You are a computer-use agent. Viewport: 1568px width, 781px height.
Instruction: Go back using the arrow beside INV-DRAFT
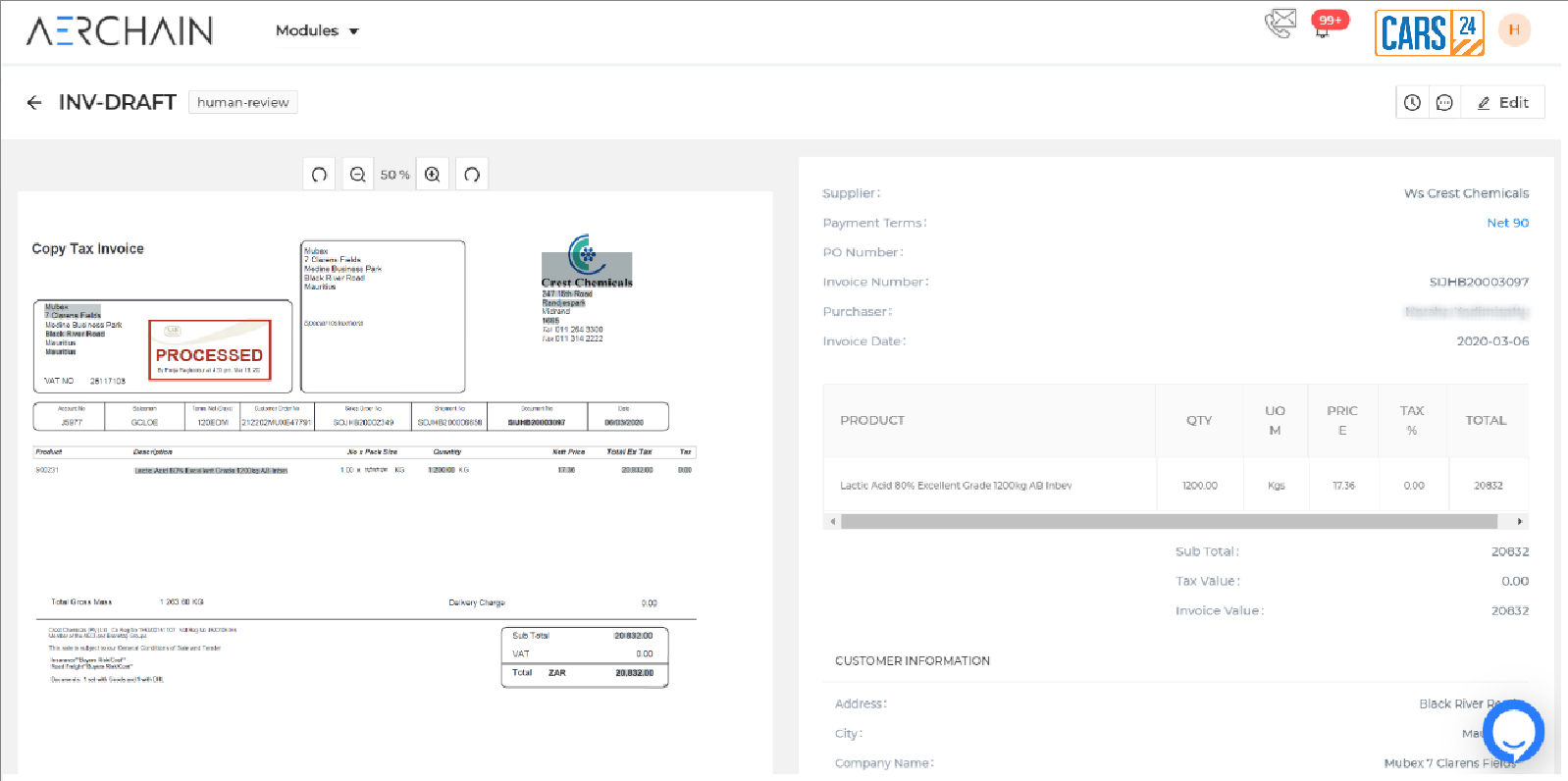coord(34,102)
